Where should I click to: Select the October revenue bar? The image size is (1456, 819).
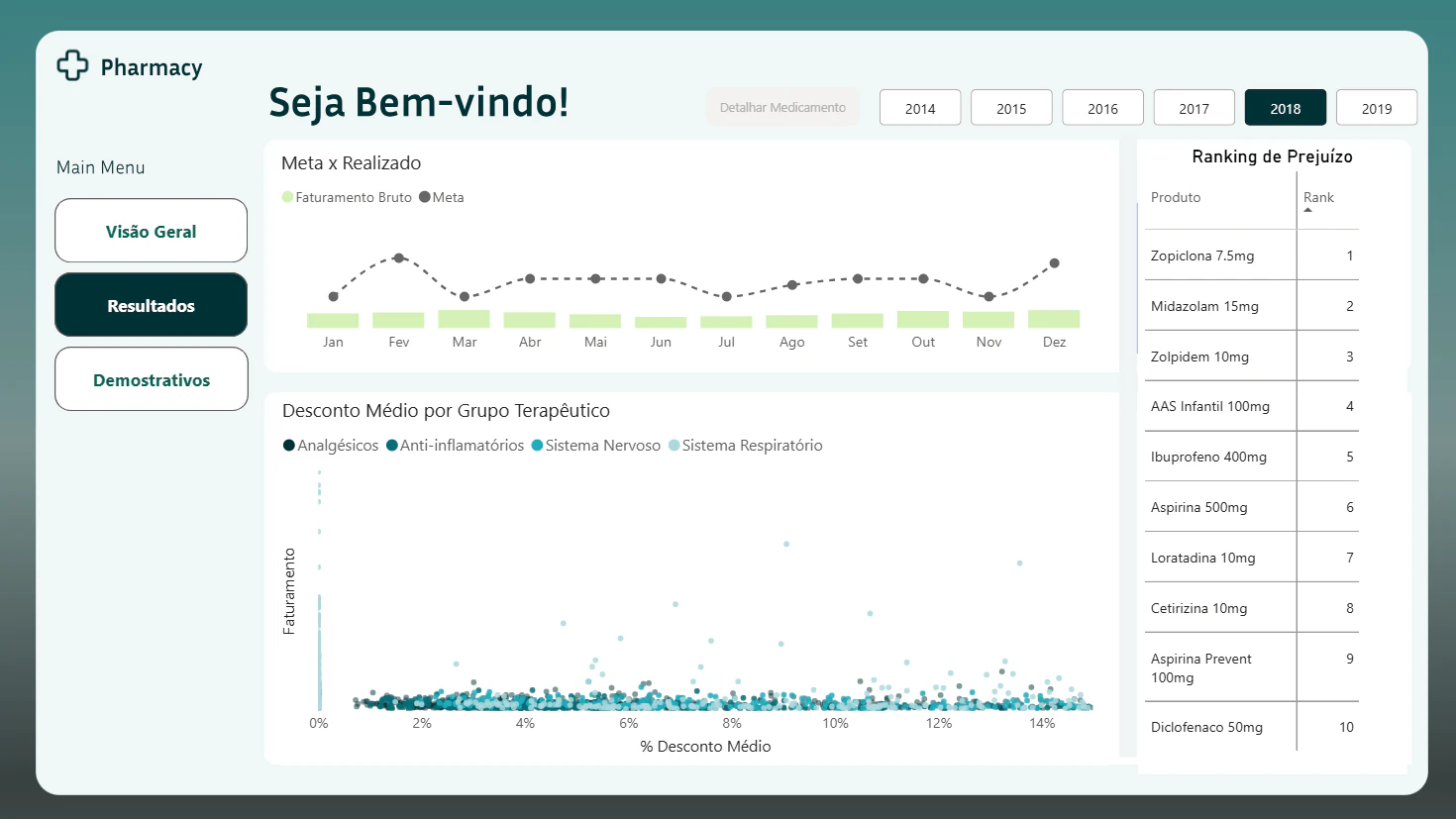click(x=923, y=319)
